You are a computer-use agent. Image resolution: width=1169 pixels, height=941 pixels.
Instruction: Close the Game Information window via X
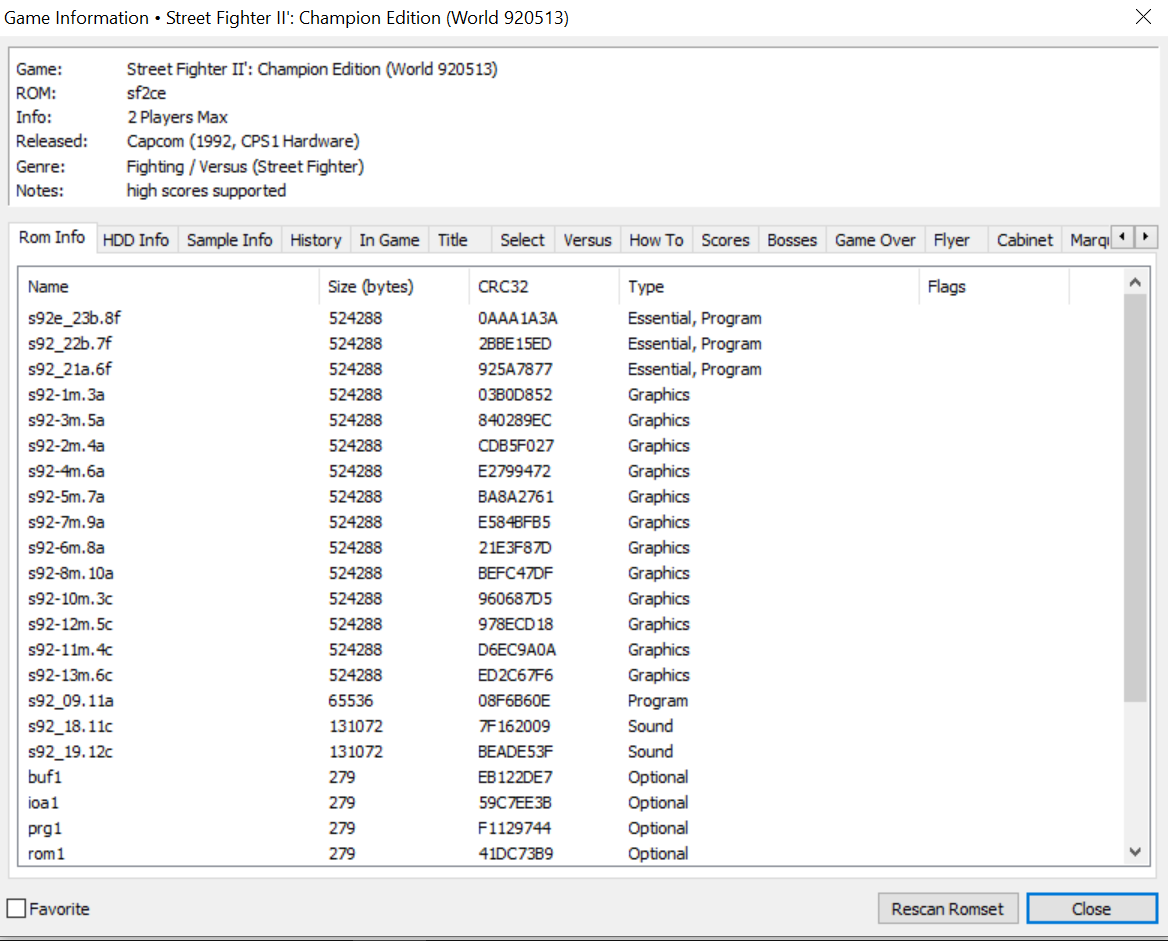pos(1143,17)
